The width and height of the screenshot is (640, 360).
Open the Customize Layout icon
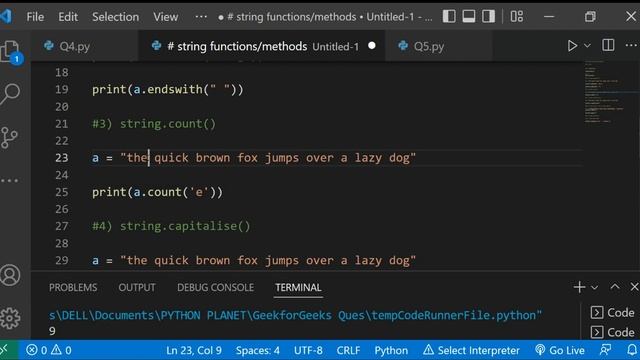(x=516, y=16)
